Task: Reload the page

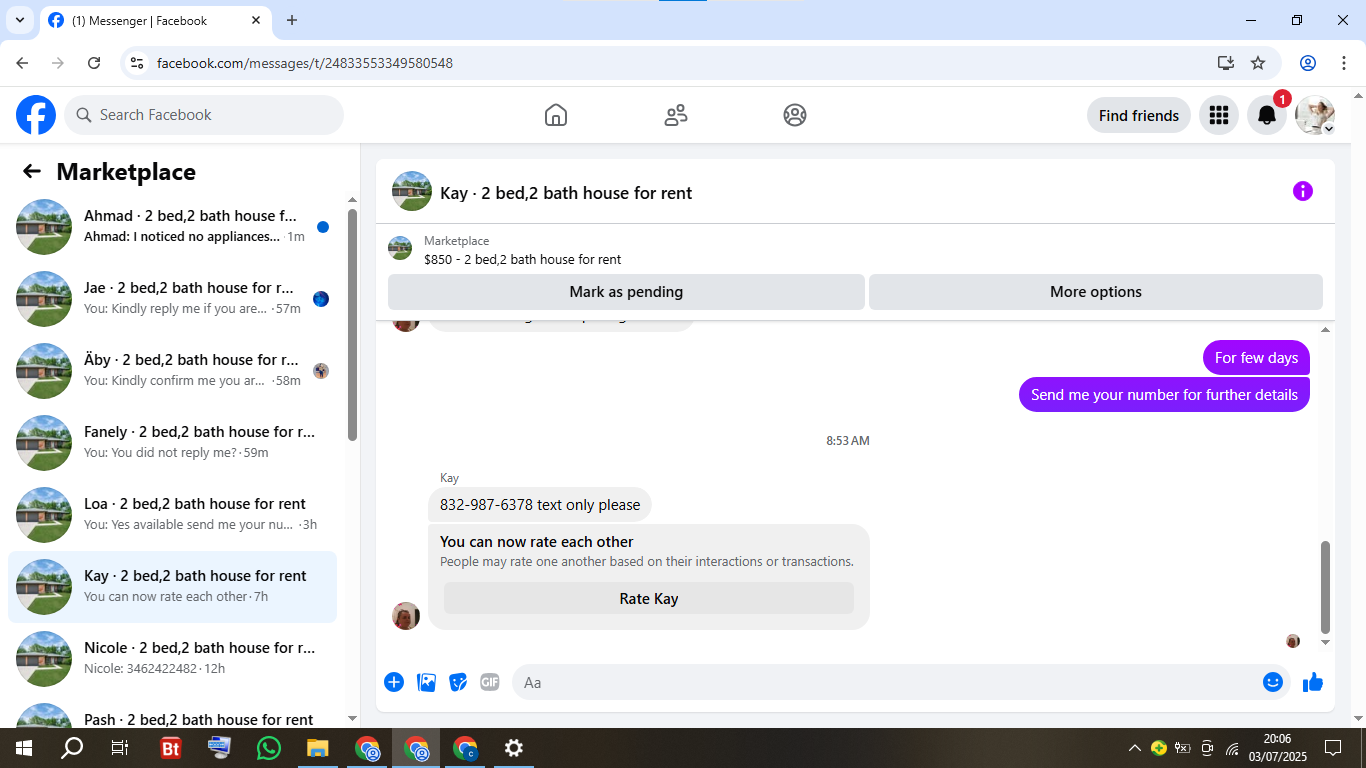Action: 94,63
